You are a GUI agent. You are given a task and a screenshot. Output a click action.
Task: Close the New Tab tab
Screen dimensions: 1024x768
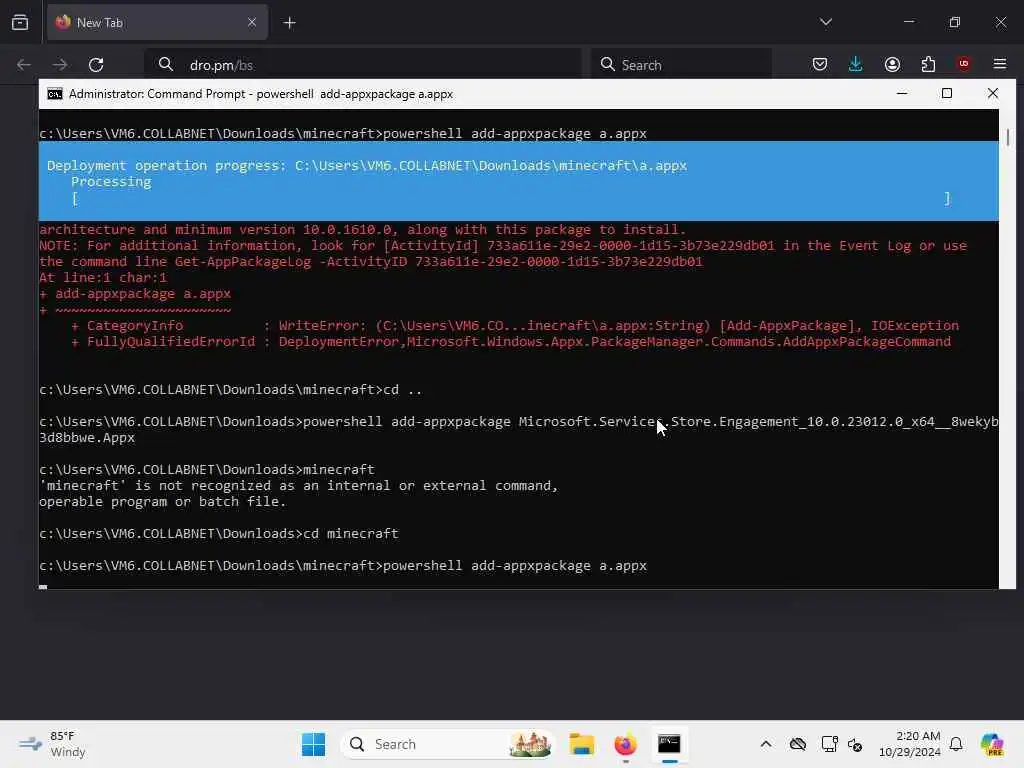pyautogui.click(x=252, y=22)
